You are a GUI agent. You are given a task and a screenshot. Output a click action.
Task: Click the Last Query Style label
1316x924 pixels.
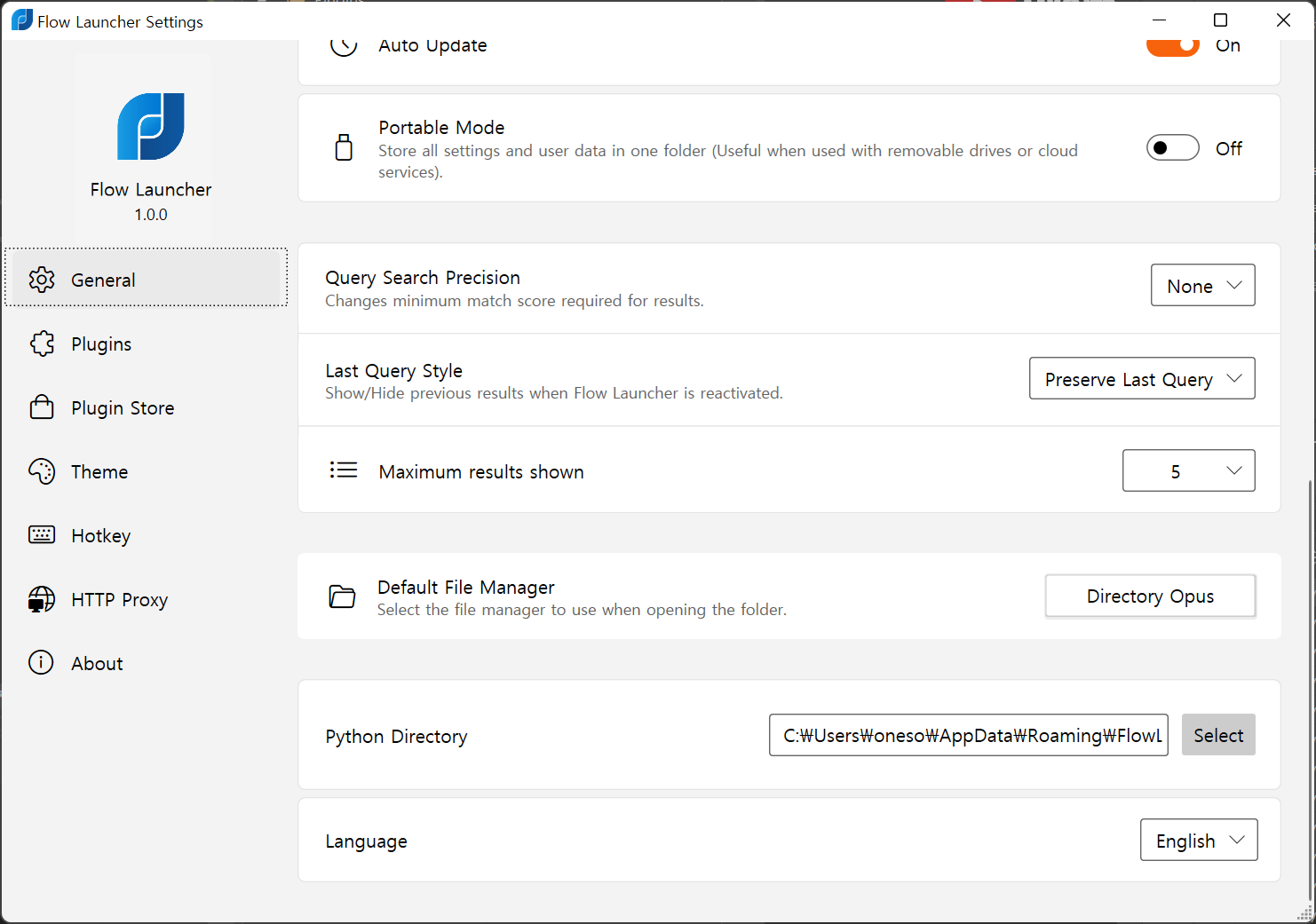pos(393,371)
